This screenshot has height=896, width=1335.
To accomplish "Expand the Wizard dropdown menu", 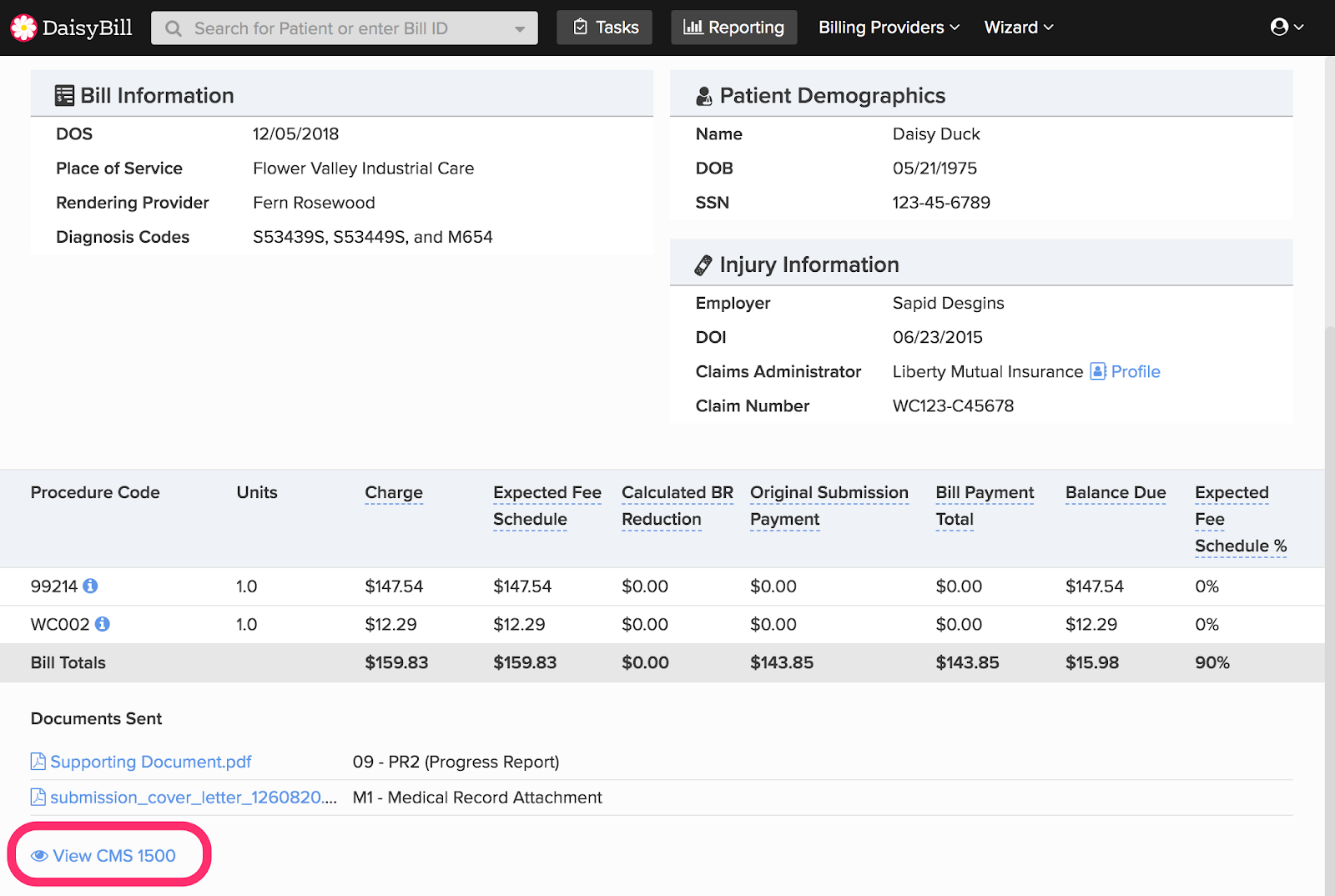I will coord(1018,28).
